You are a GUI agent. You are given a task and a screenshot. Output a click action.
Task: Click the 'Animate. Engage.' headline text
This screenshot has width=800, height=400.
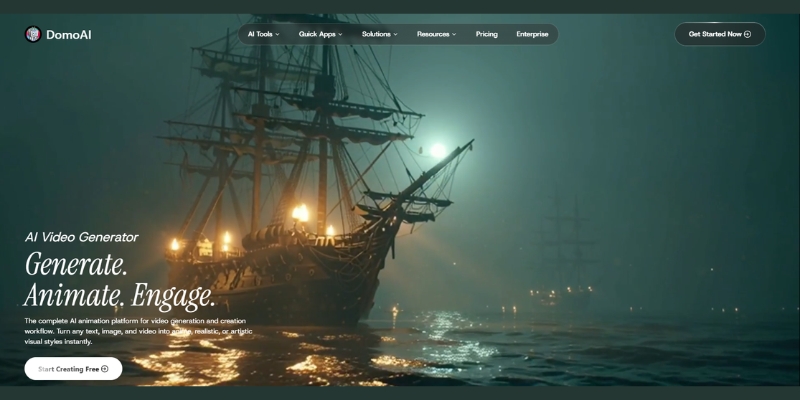pyautogui.click(x=120, y=295)
